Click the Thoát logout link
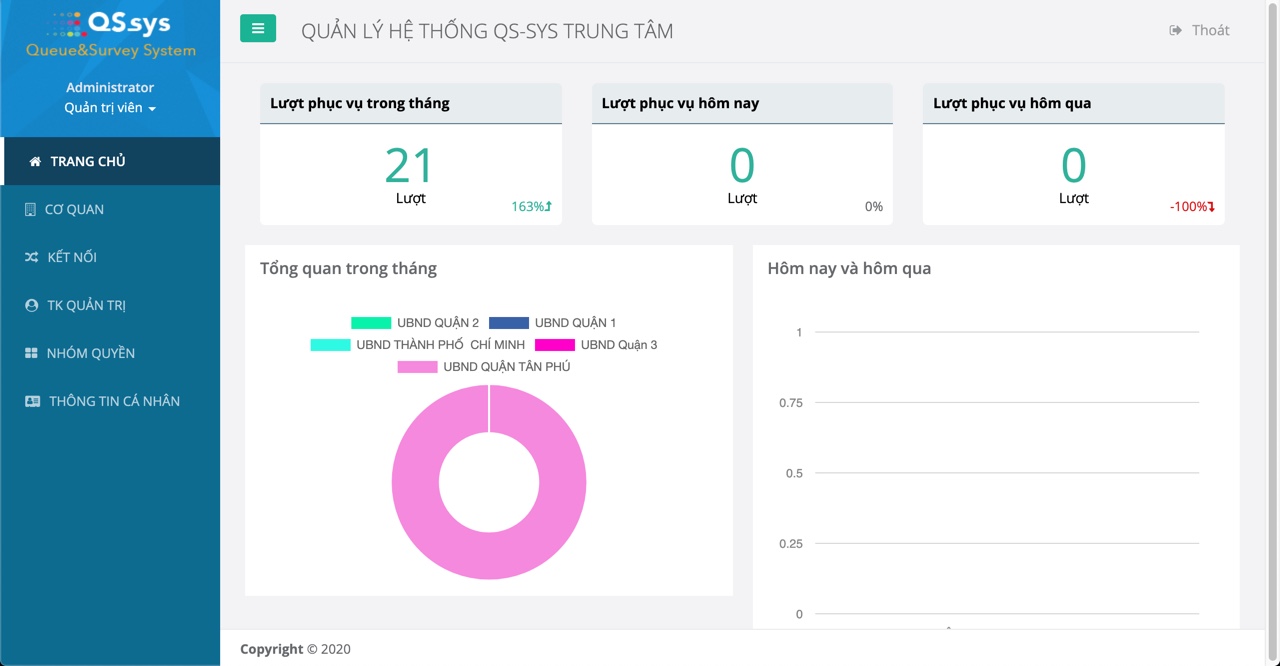 (1210, 31)
